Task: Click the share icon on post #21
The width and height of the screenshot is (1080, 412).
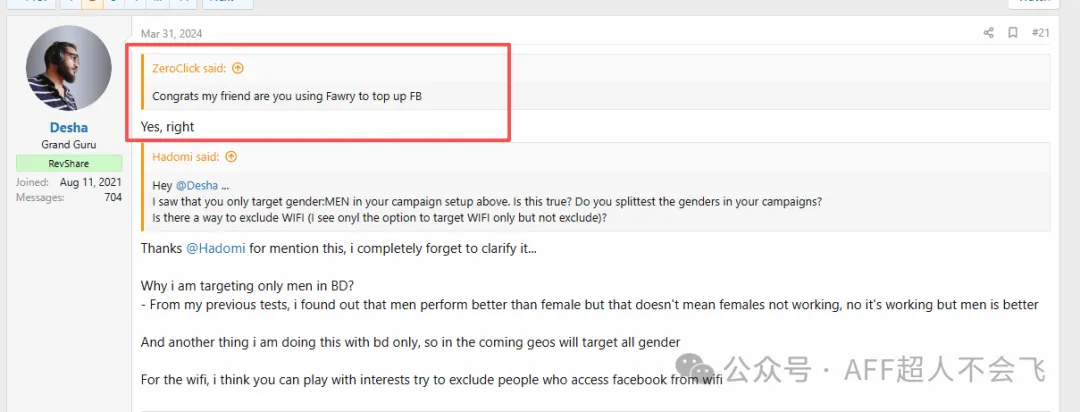Action: click(988, 33)
